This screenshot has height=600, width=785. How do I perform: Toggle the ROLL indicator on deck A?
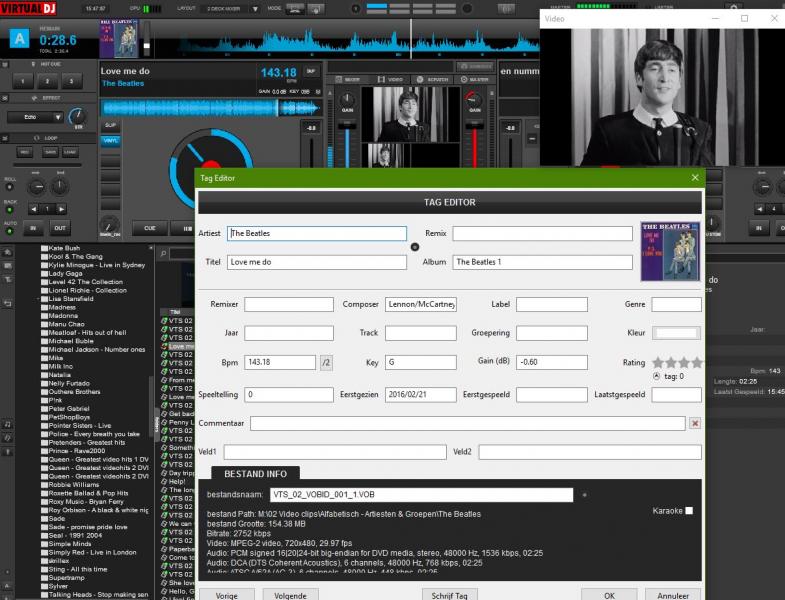click(x=9, y=187)
